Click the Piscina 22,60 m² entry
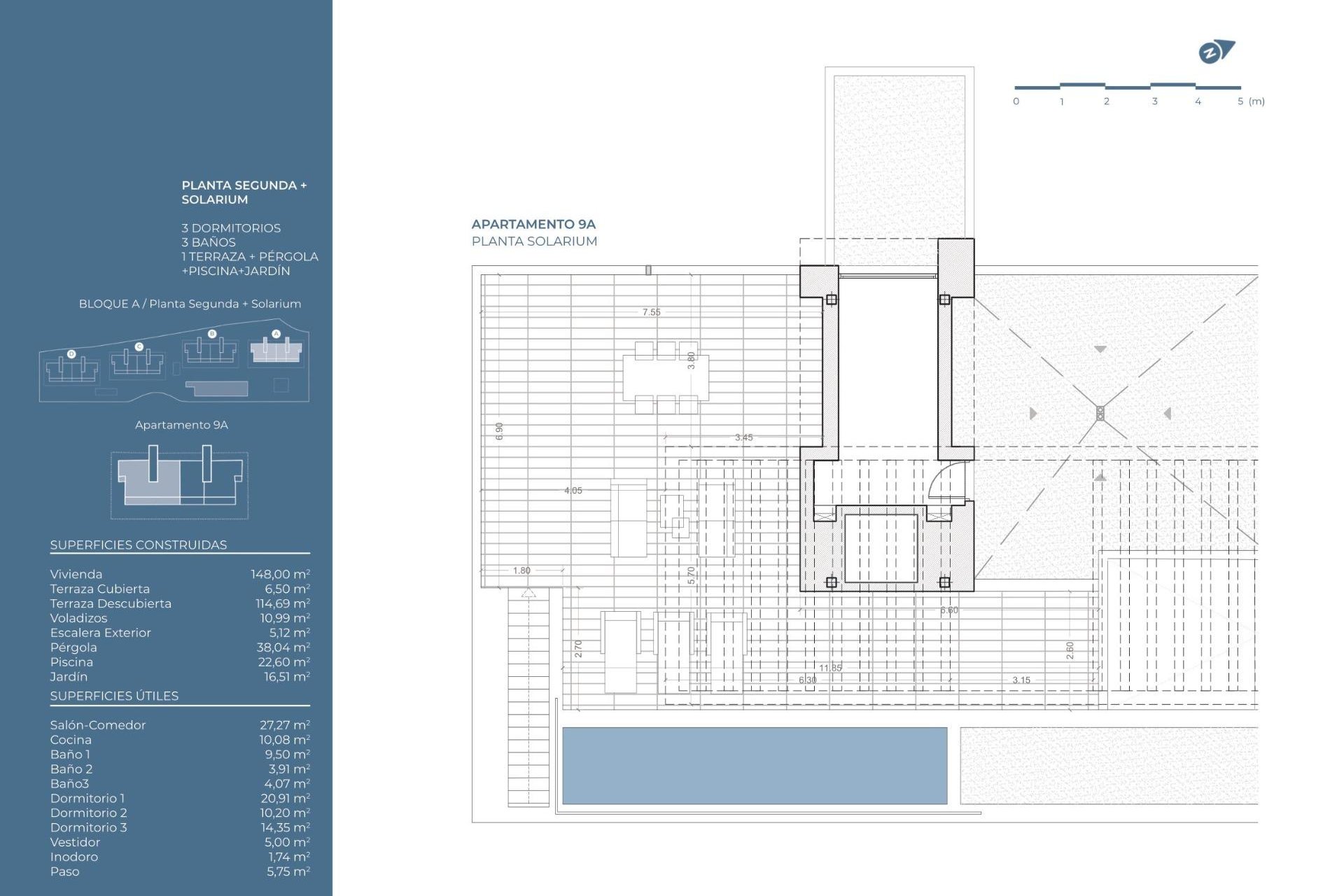Screen dimensions: 1344x896 point(175,661)
